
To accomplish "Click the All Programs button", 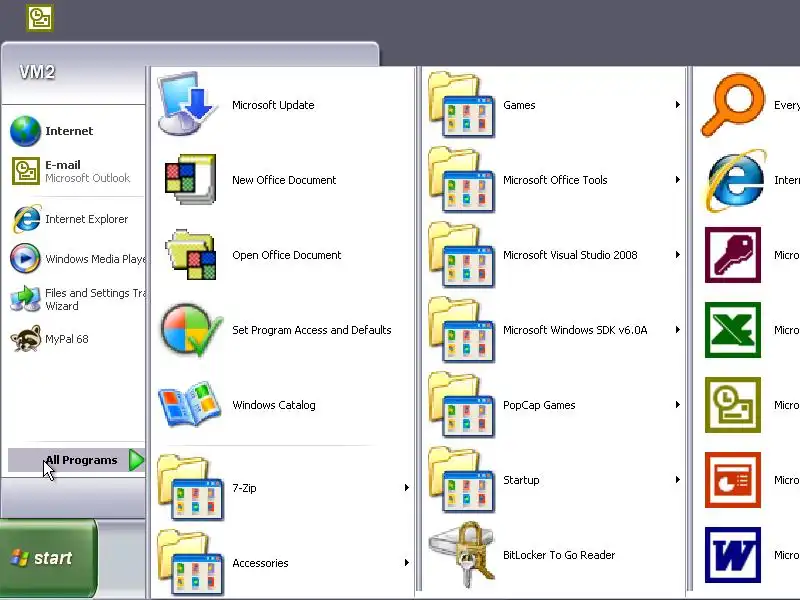I will [77, 460].
